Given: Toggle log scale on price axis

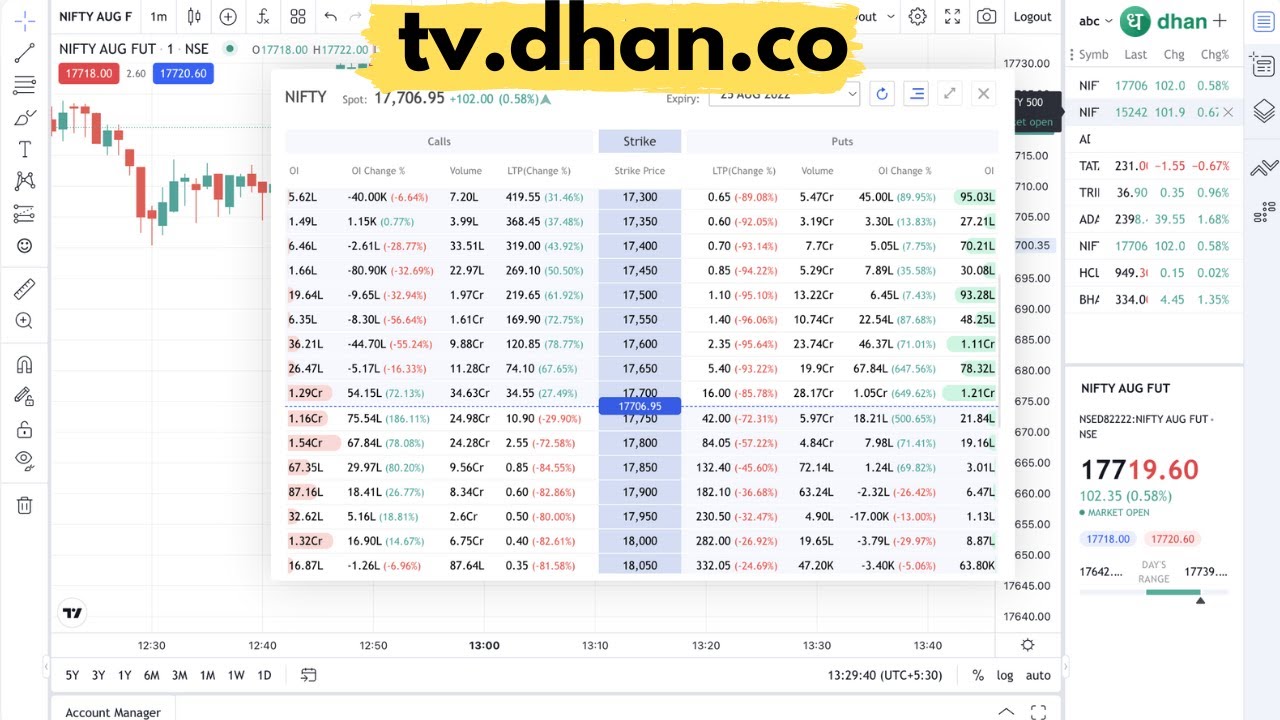Looking at the screenshot, I should (x=1005, y=676).
